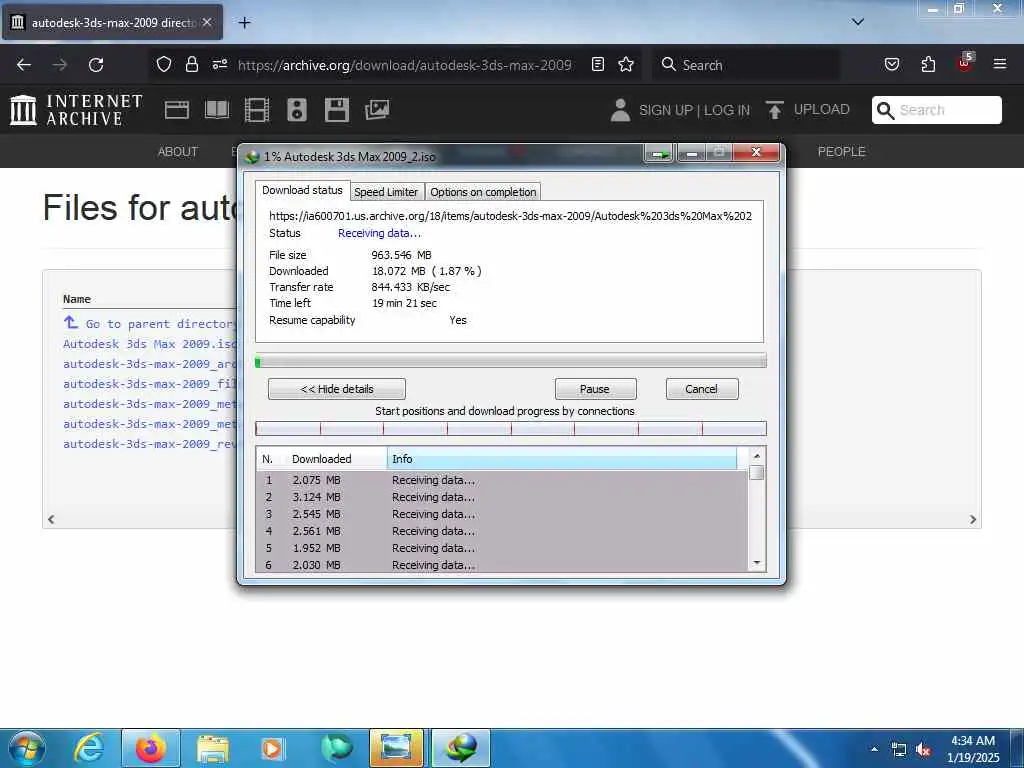This screenshot has width=1024, height=768.
Task: Switch to the Speed Limiter tab
Action: click(386, 192)
